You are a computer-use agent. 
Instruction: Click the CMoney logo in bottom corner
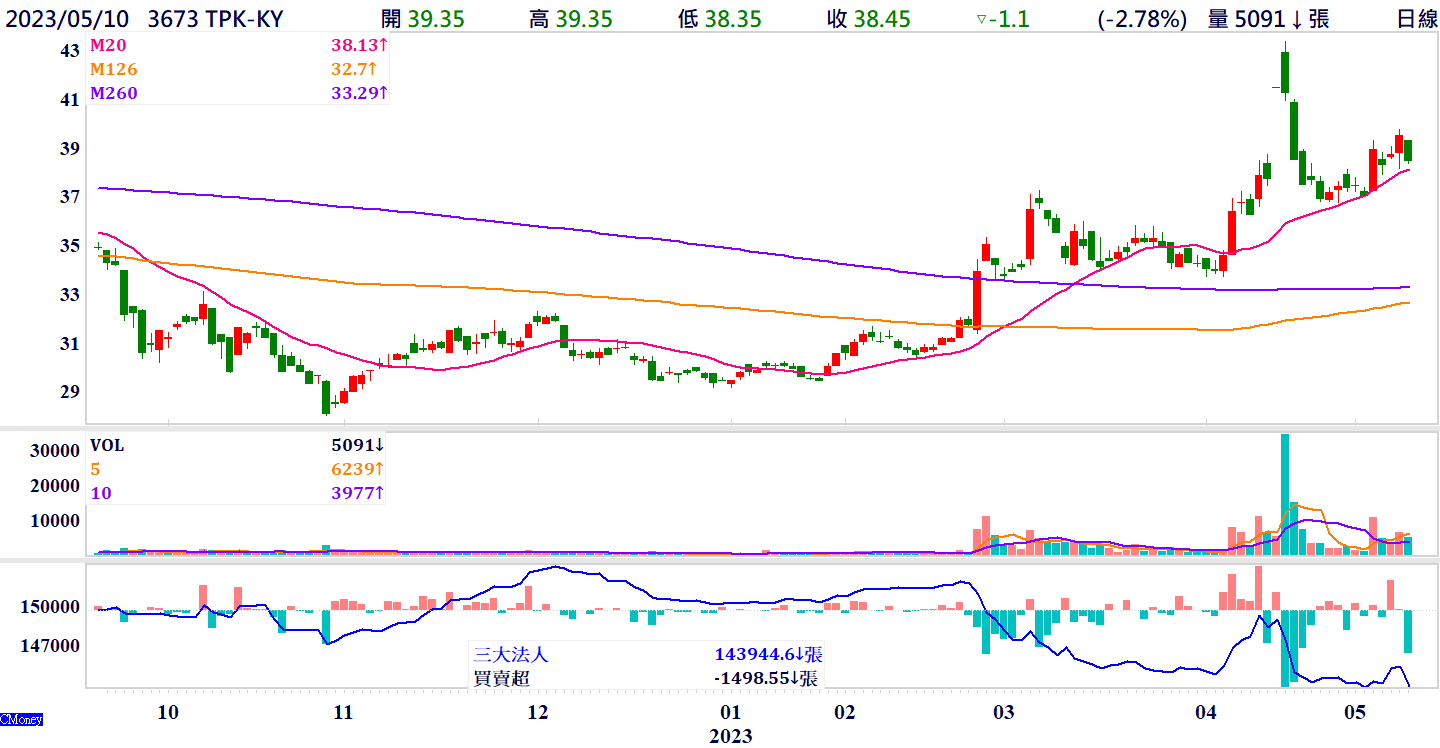click(21, 719)
